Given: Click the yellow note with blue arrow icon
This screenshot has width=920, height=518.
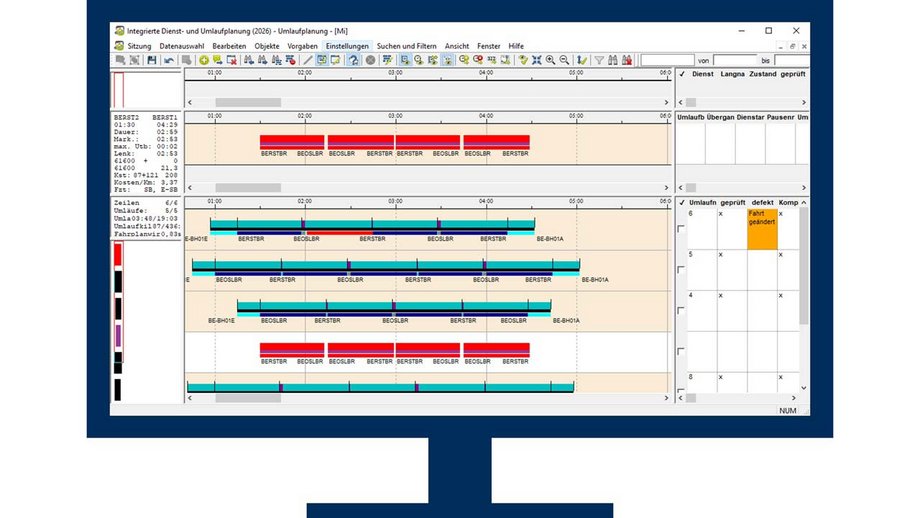Looking at the screenshot, I should (x=218, y=60).
